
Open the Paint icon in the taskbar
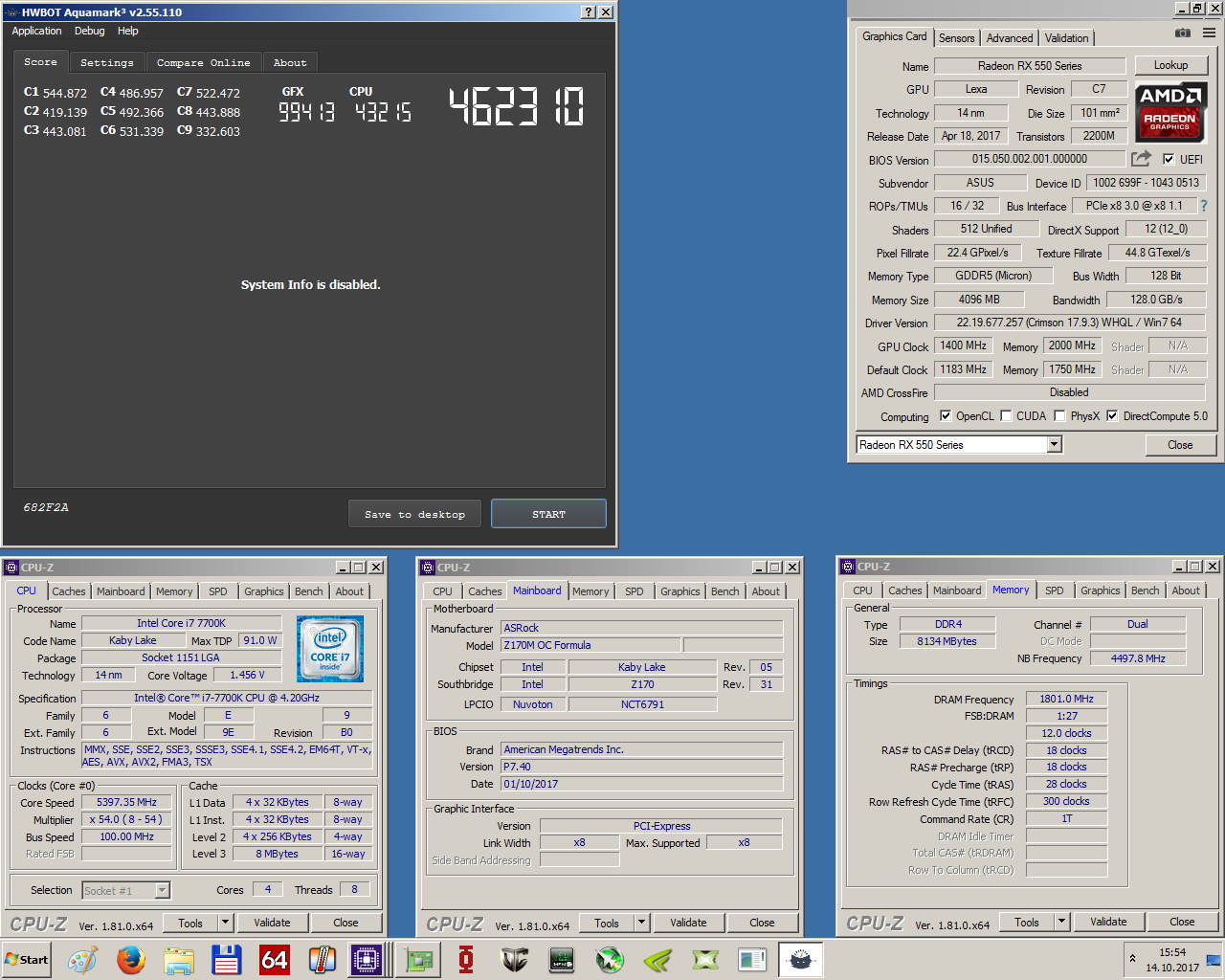[x=82, y=959]
